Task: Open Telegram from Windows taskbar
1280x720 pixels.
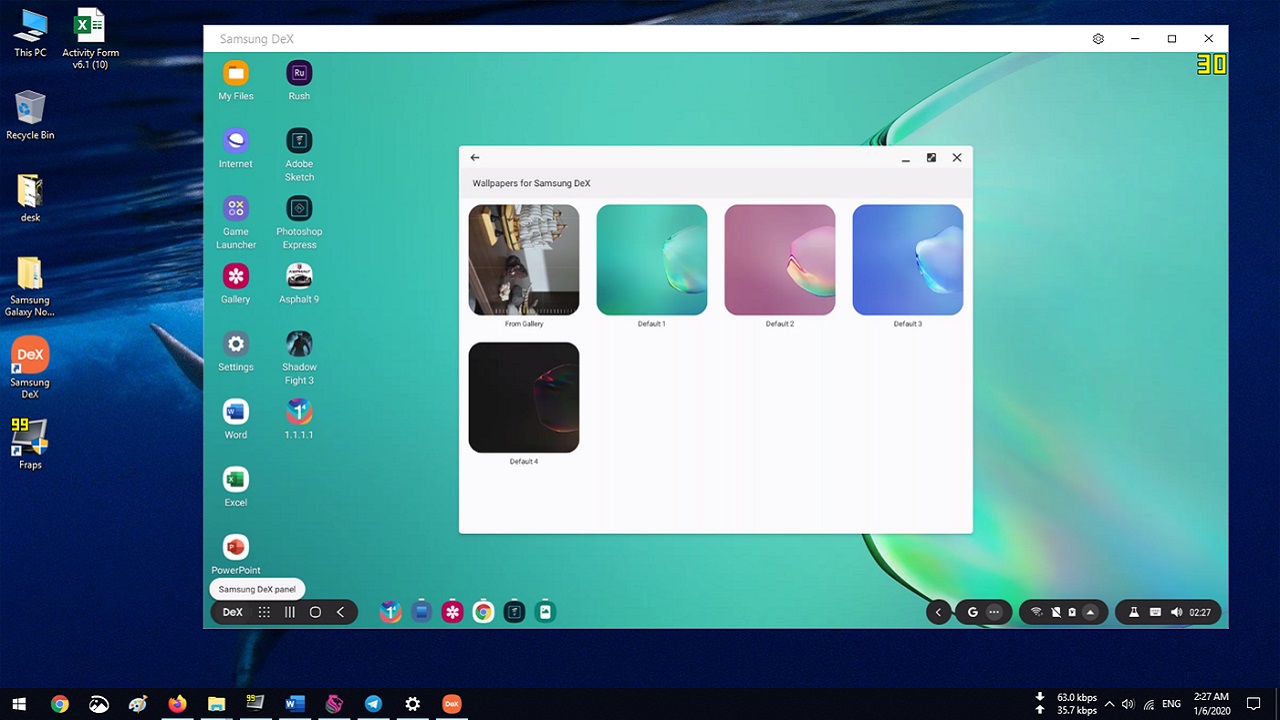Action: 373,704
